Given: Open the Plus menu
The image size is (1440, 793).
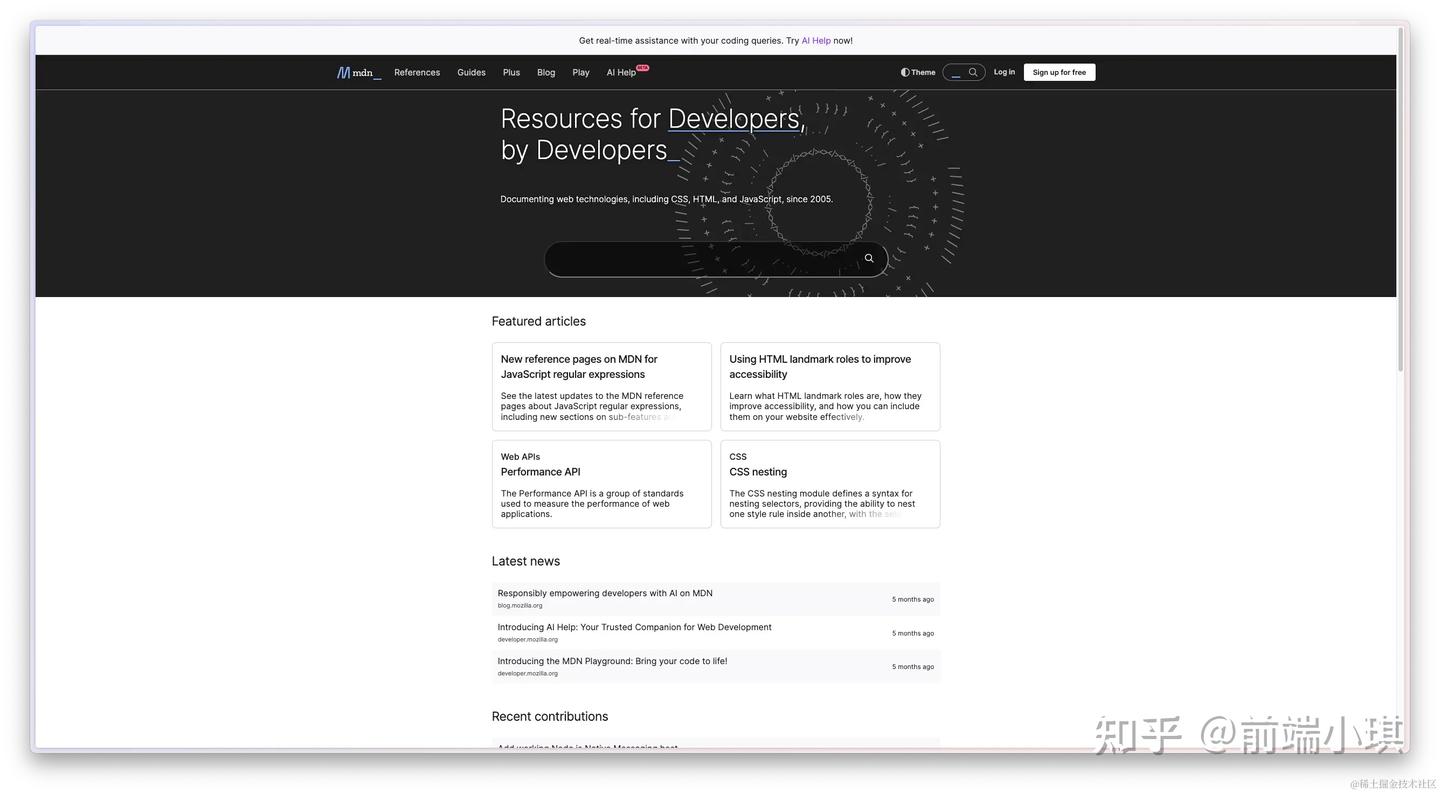Looking at the screenshot, I should [x=511, y=72].
